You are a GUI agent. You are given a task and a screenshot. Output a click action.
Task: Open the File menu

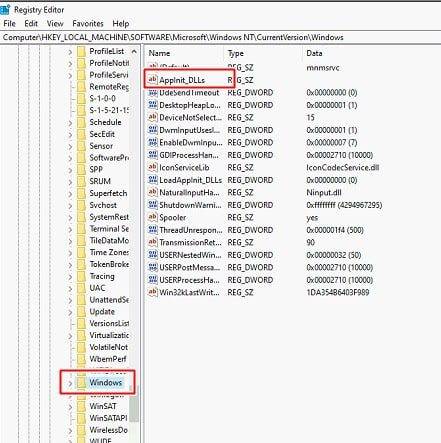pos(9,24)
